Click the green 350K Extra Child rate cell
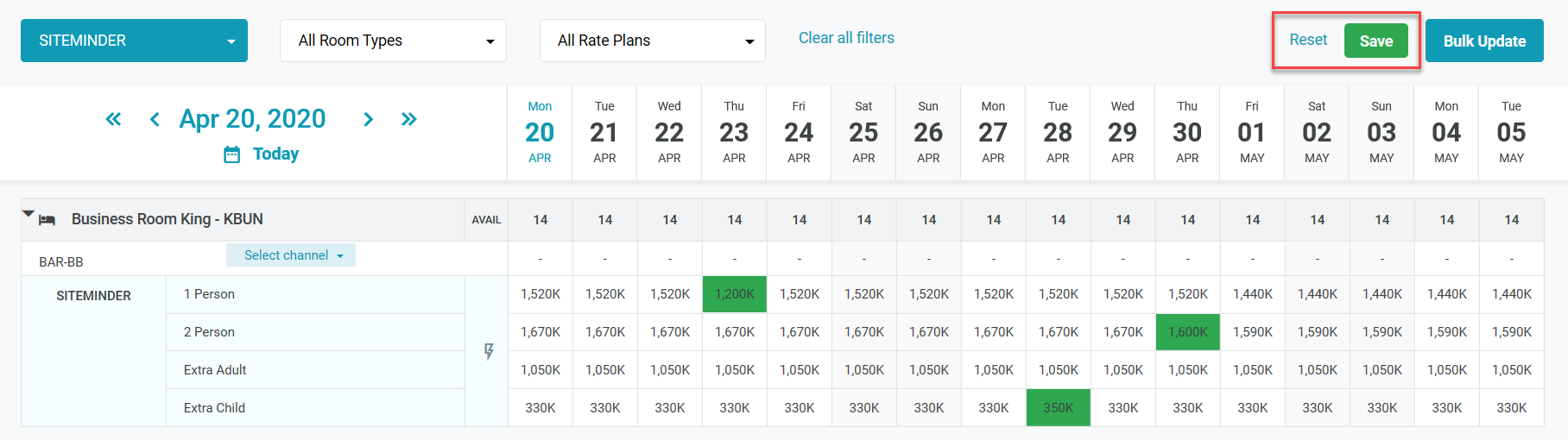The height and width of the screenshot is (440, 1568). (1059, 408)
